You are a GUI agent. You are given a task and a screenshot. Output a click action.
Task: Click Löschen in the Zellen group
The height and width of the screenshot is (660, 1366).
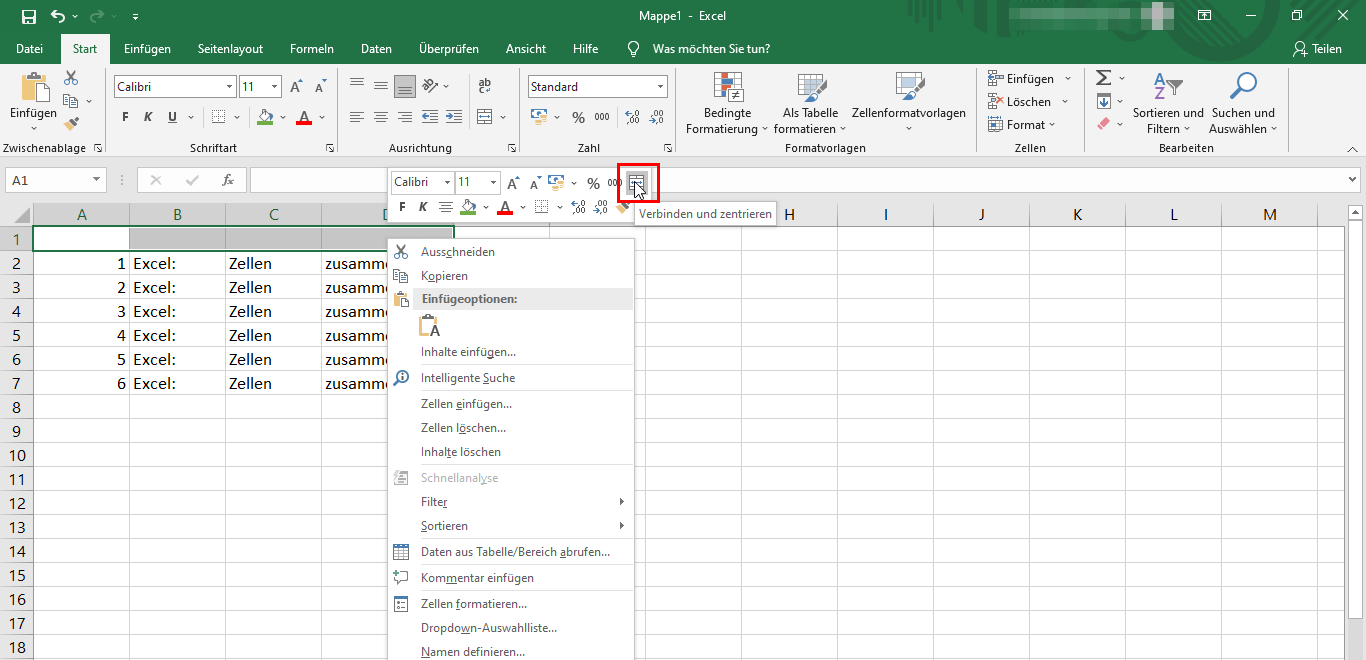click(x=1029, y=101)
